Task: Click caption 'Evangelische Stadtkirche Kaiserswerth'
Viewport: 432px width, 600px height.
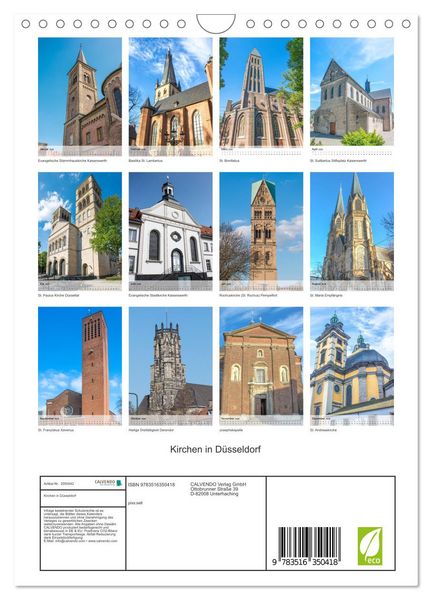Action: coord(158,295)
